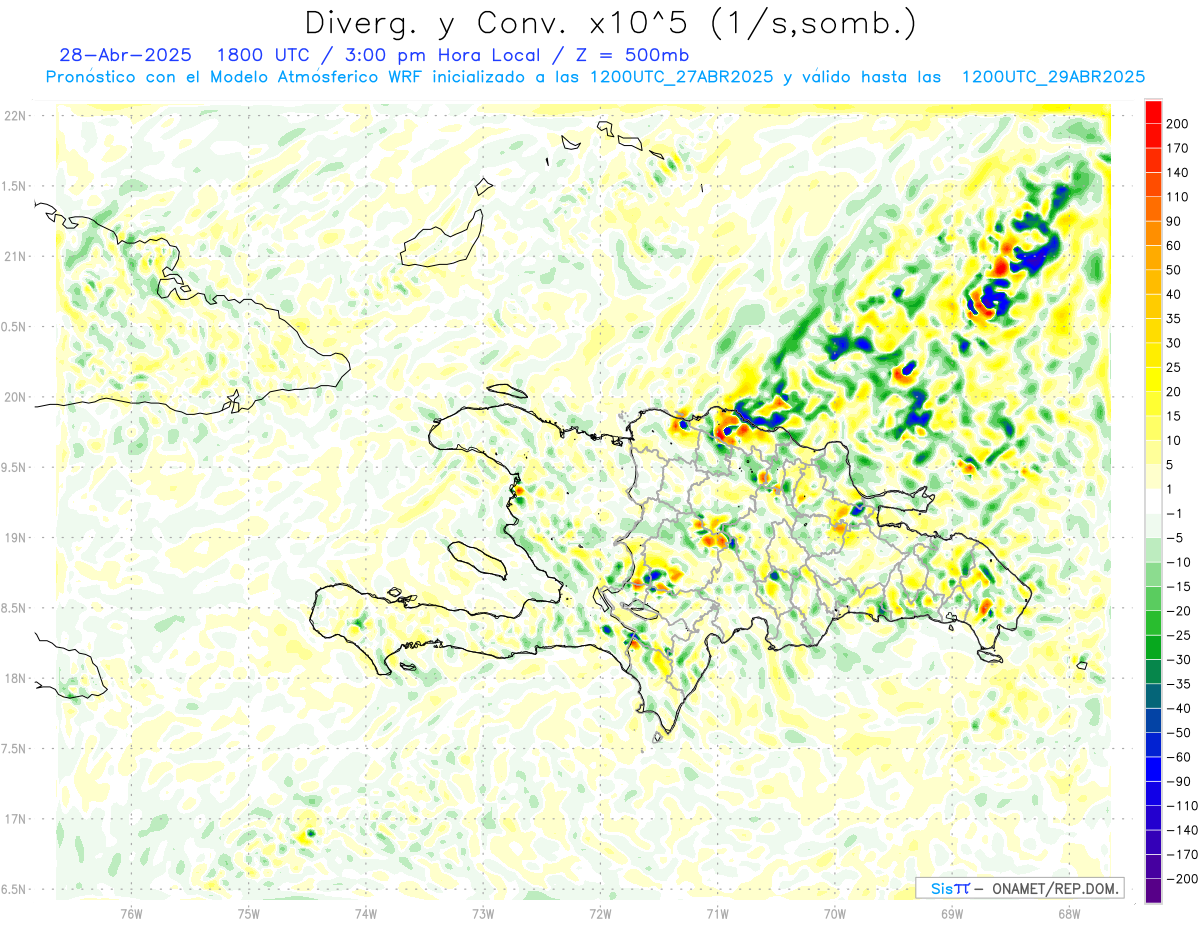Click the 0.5N latitude label
Viewport: 1200px width, 927px height.
click(15, 327)
